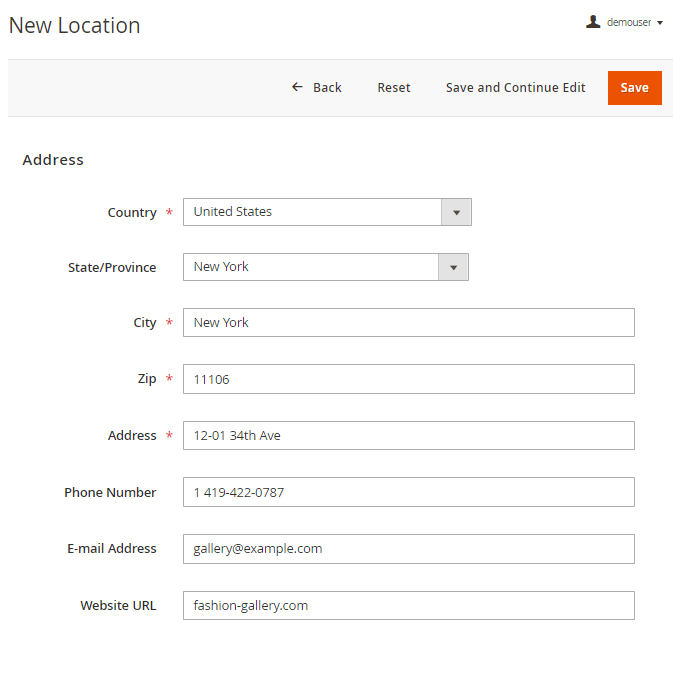The height and width of the screenshot is (676, 684).
Task: Open the demouser account menu caret
Action: pos(660,23)
